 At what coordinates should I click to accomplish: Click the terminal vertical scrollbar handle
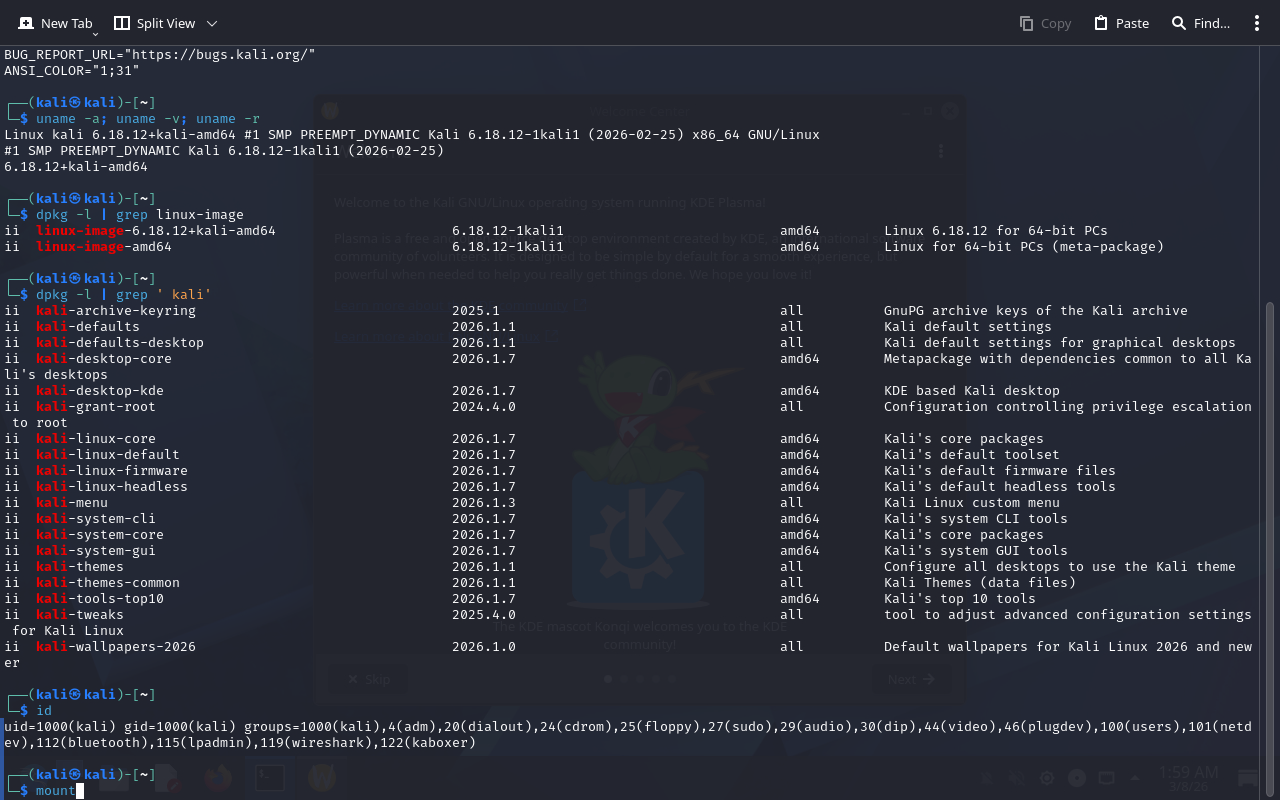(1270, 540)
